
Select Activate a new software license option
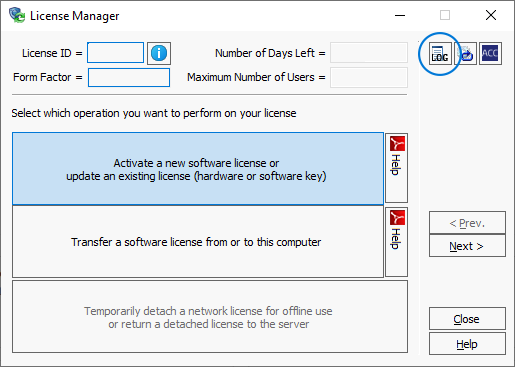tap(198, 169)
